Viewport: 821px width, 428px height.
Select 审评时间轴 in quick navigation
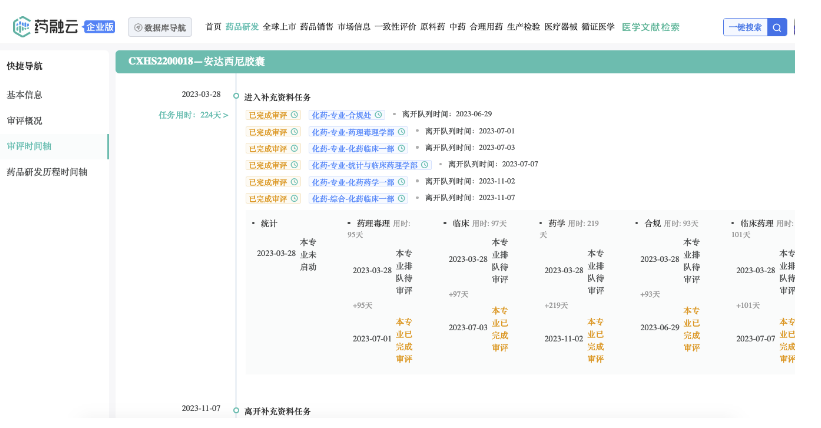[29, 146]
